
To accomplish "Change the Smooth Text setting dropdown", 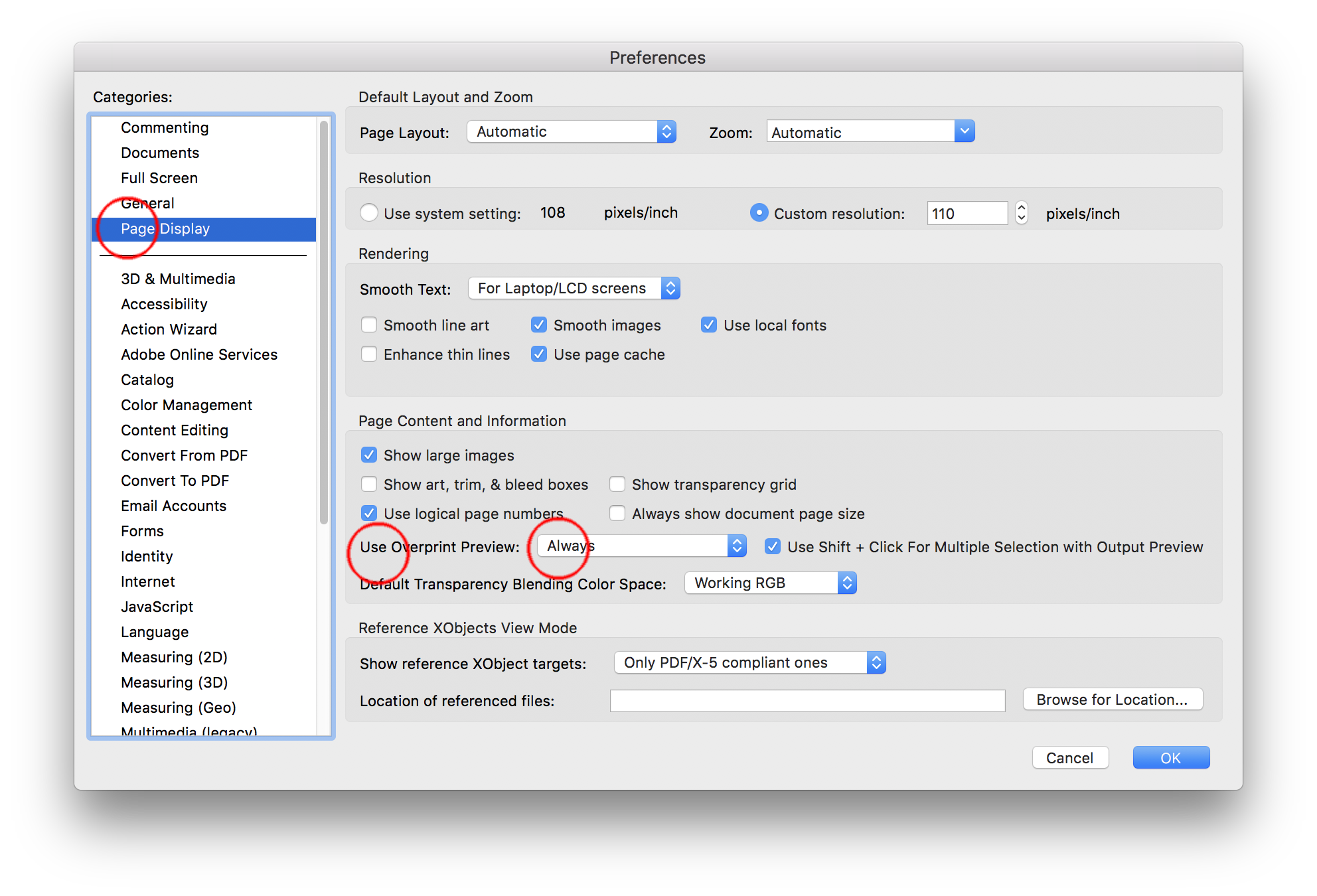I will (x=574, y=288).
